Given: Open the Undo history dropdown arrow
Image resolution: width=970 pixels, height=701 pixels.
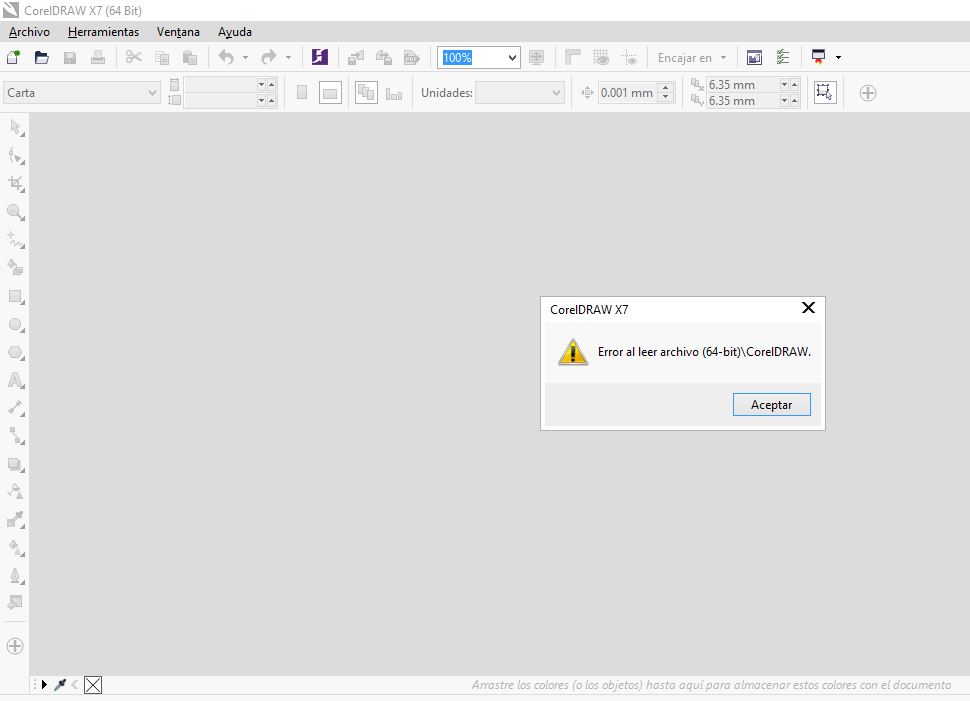Looking at the screenshot, I should 246,58.
